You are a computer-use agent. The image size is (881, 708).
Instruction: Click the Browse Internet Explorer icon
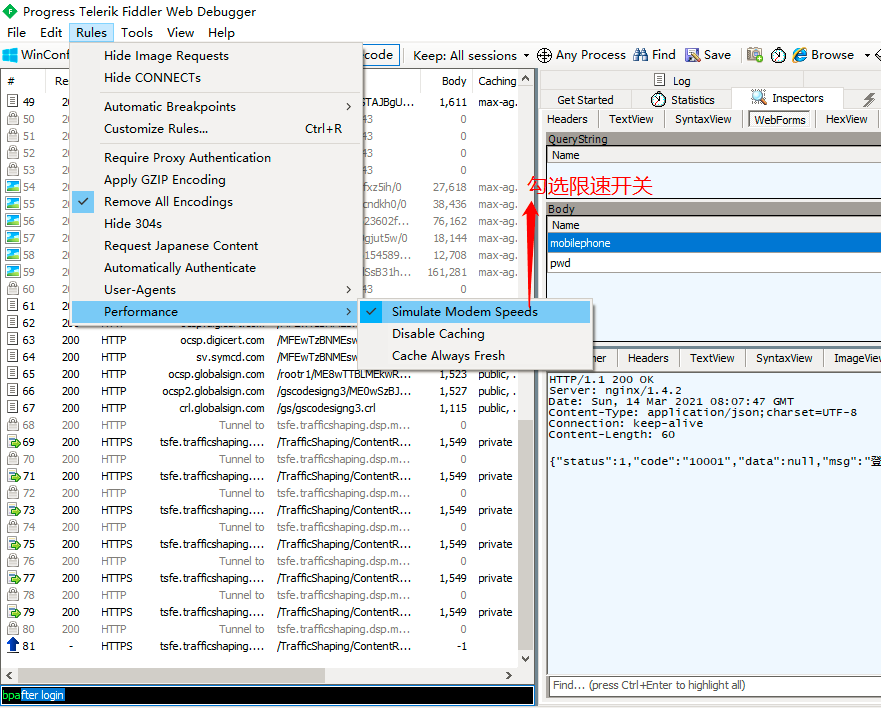[x=800, y=55]
